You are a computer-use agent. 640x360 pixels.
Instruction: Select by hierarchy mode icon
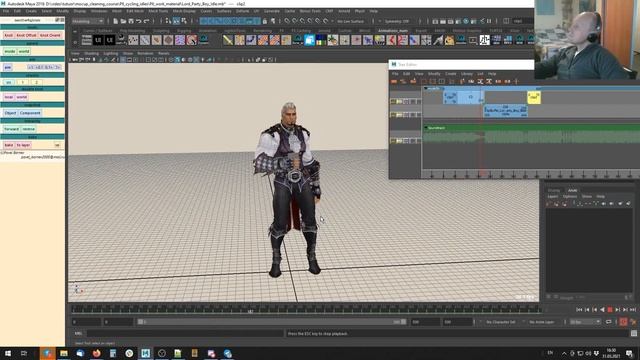(168, 21)
